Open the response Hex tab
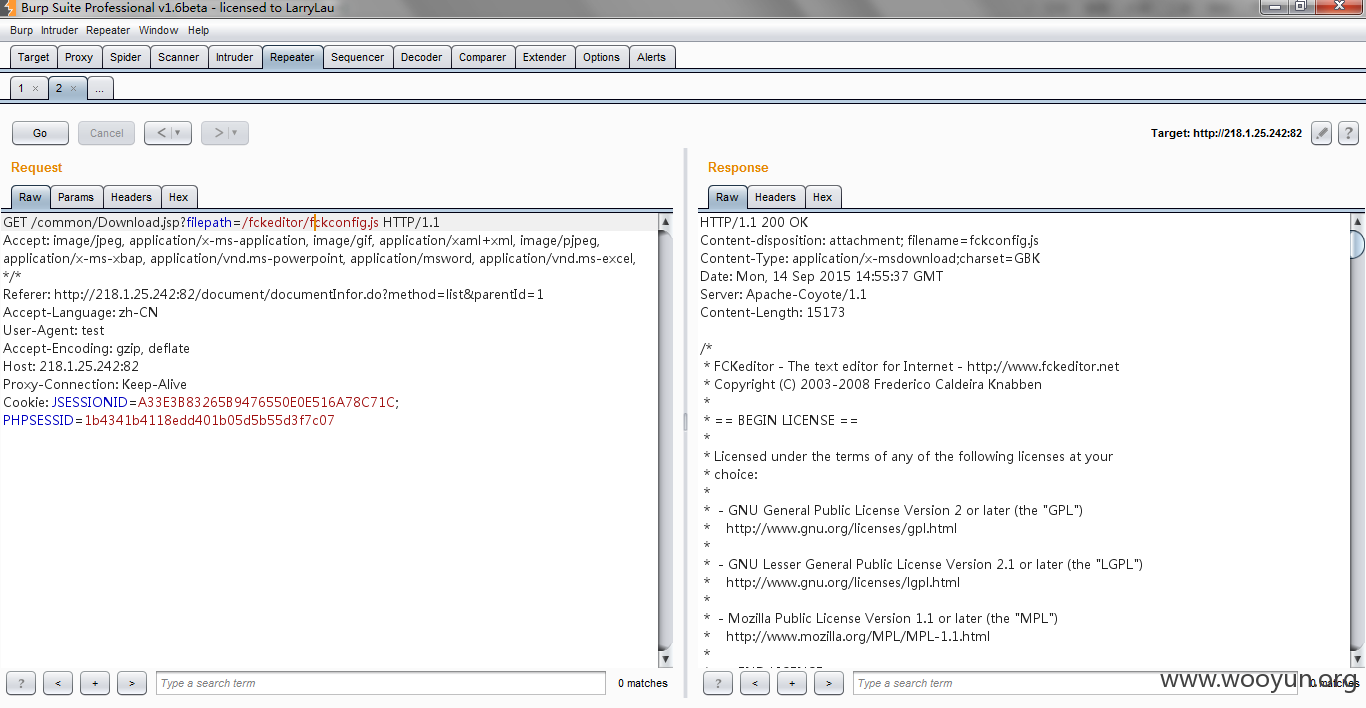 (822, 197)
